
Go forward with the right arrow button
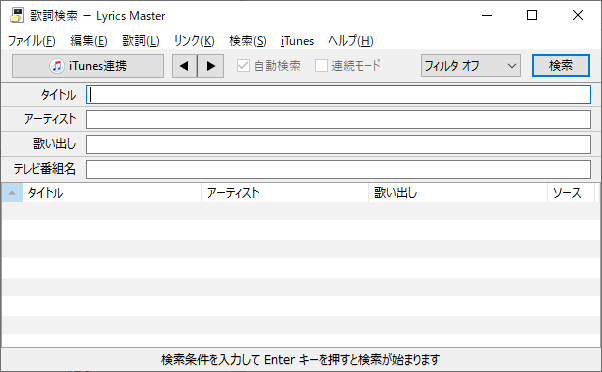[211, 66]
